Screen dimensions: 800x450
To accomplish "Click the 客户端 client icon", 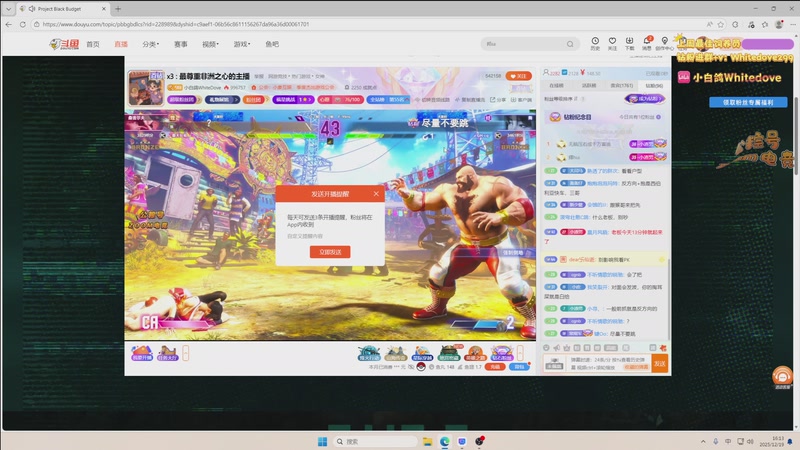I will pos(521,99).
